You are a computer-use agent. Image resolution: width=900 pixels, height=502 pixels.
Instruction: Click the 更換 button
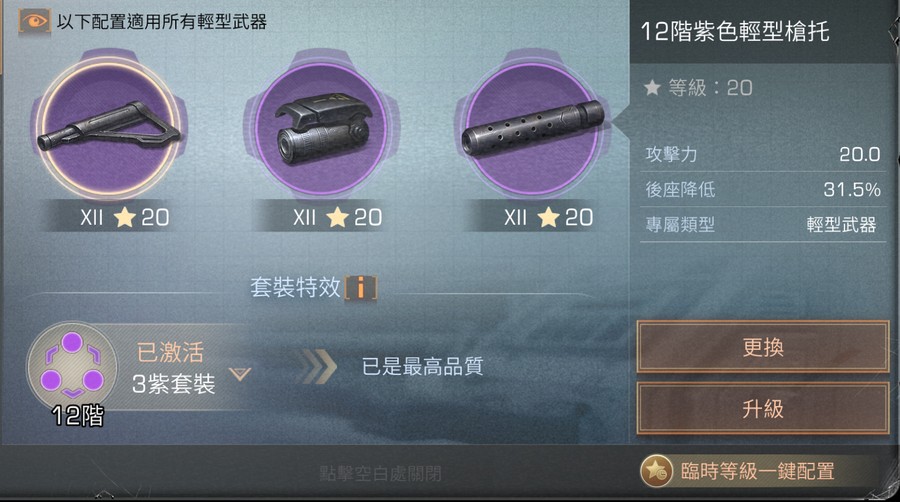pyautogui.click(x=763, y=347)
